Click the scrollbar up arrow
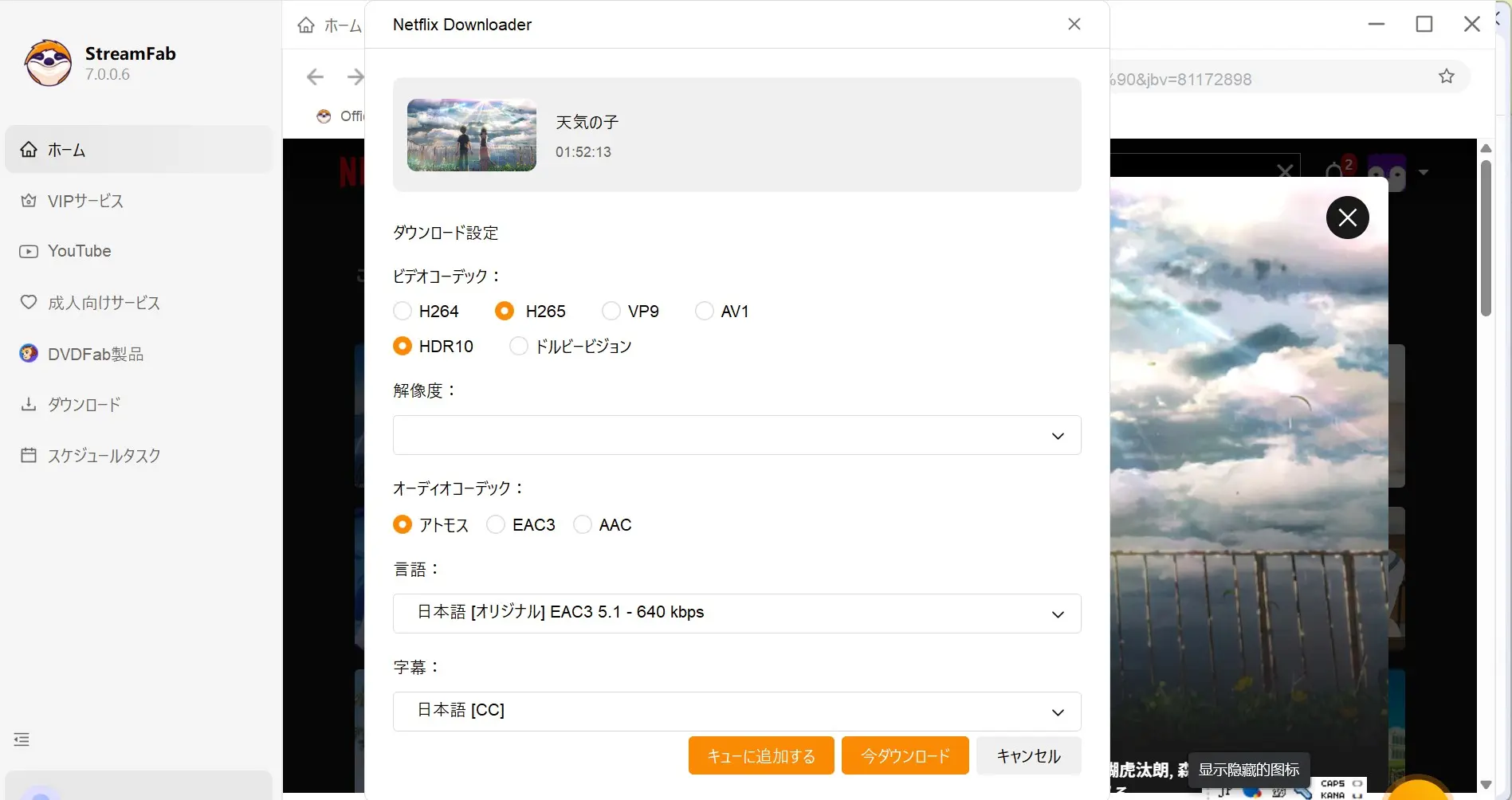 pos(1486,148)
